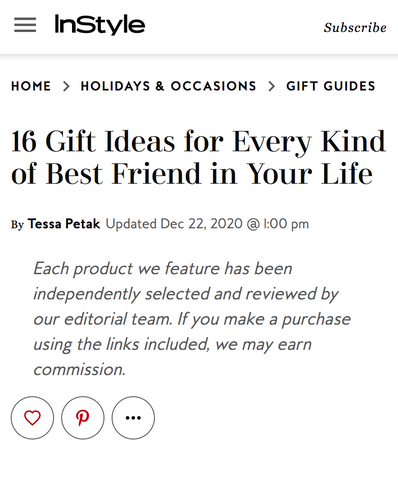This screenshot has height=480, width=398.
Task: Open the hamburger navigation menu
Action: (x=25, y=25)
